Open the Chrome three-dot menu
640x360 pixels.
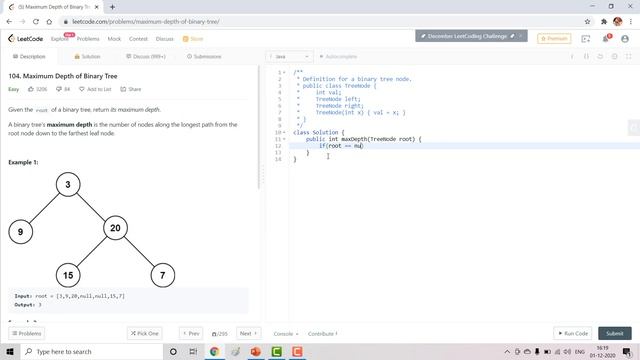coord(631,22)
